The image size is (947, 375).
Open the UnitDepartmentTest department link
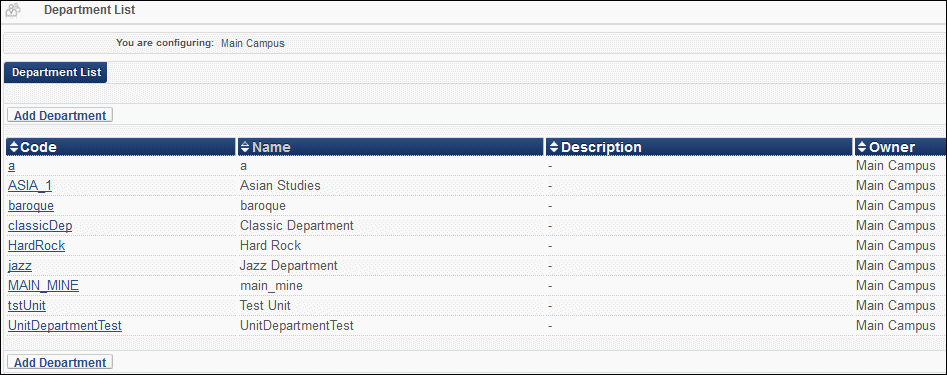click(65, 325)
